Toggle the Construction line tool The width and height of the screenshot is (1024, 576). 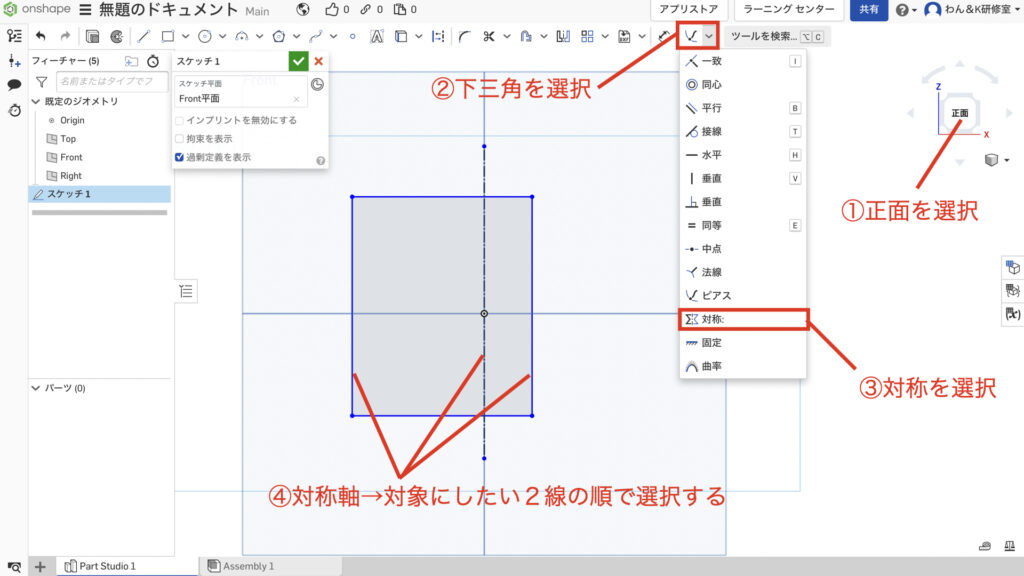pos(438,37)
